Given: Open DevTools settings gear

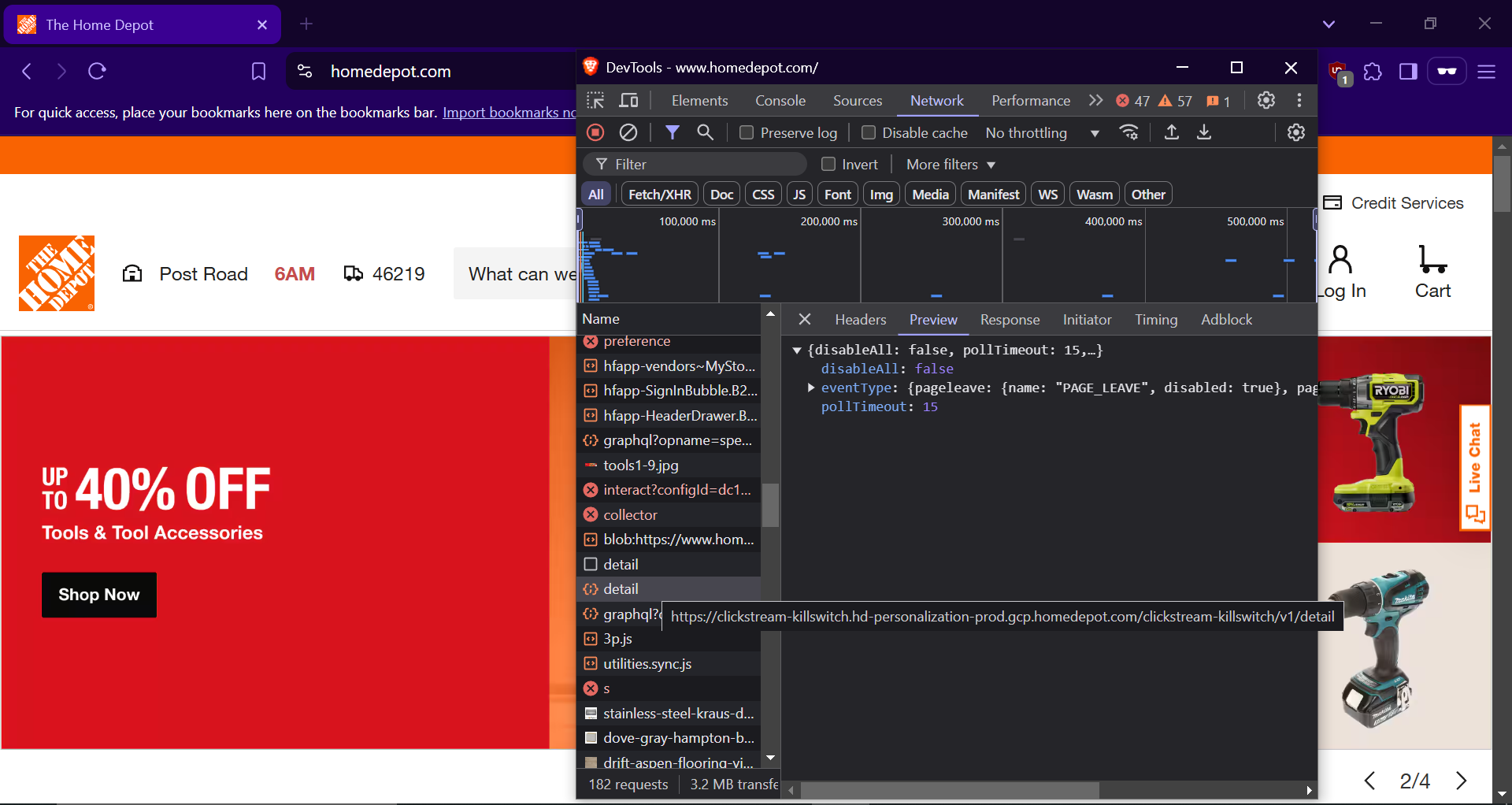Looking at the screenshot, I should [x=1266, y=100].
